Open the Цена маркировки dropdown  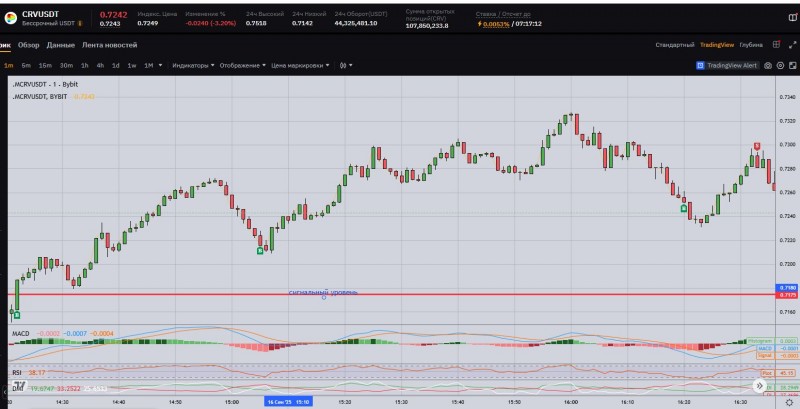click(300, 66)
